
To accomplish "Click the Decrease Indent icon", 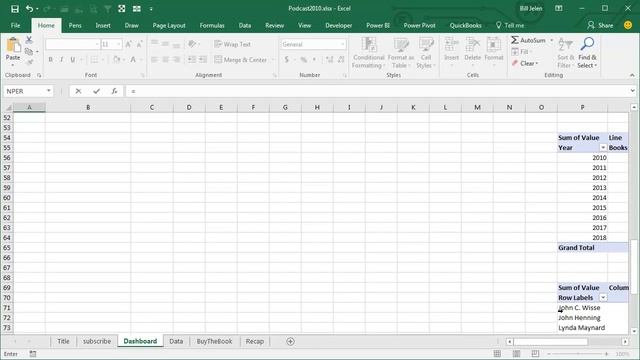I will pyautogui.click(x=191, y=60).
